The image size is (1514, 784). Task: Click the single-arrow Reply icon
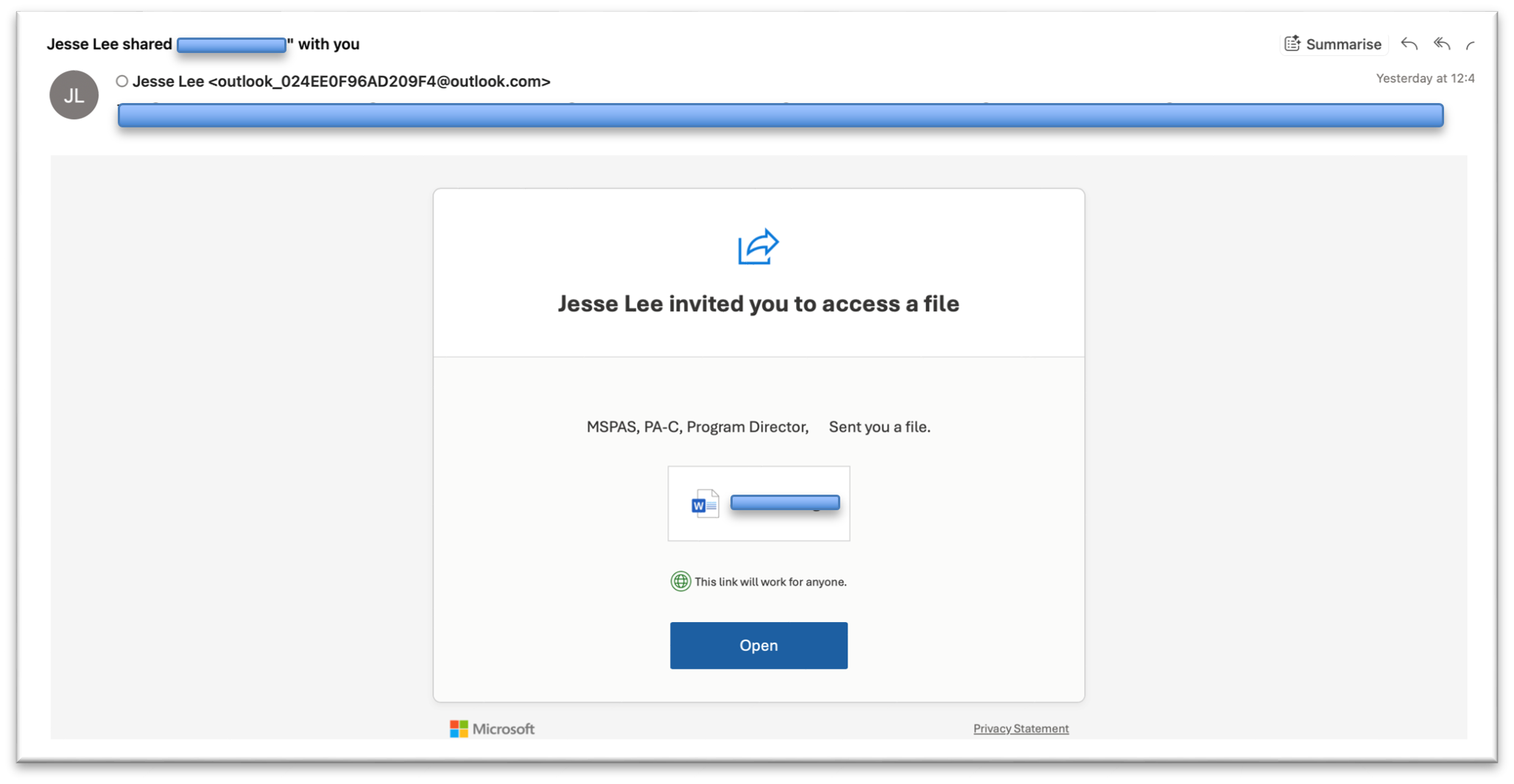1409,44
